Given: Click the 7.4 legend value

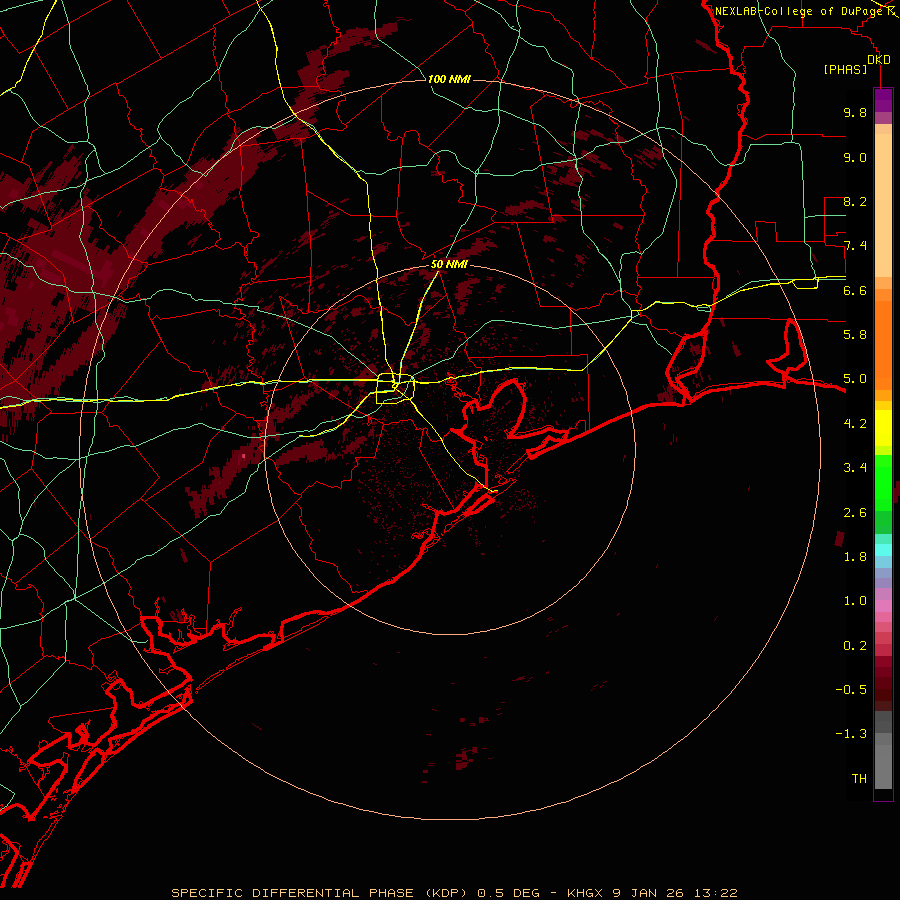Looking at the screenshot, I should pos(855,246).
